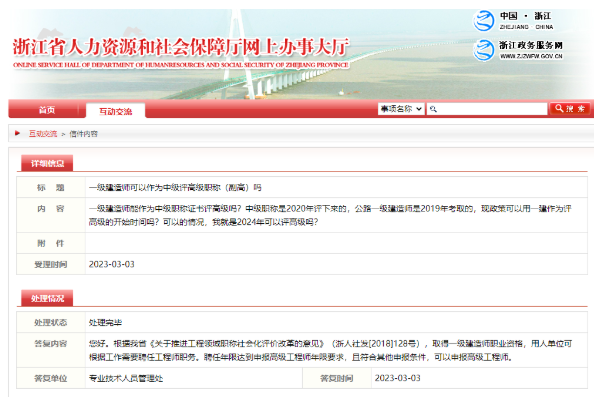Click the 处理完毕 status text

(105, 323)
